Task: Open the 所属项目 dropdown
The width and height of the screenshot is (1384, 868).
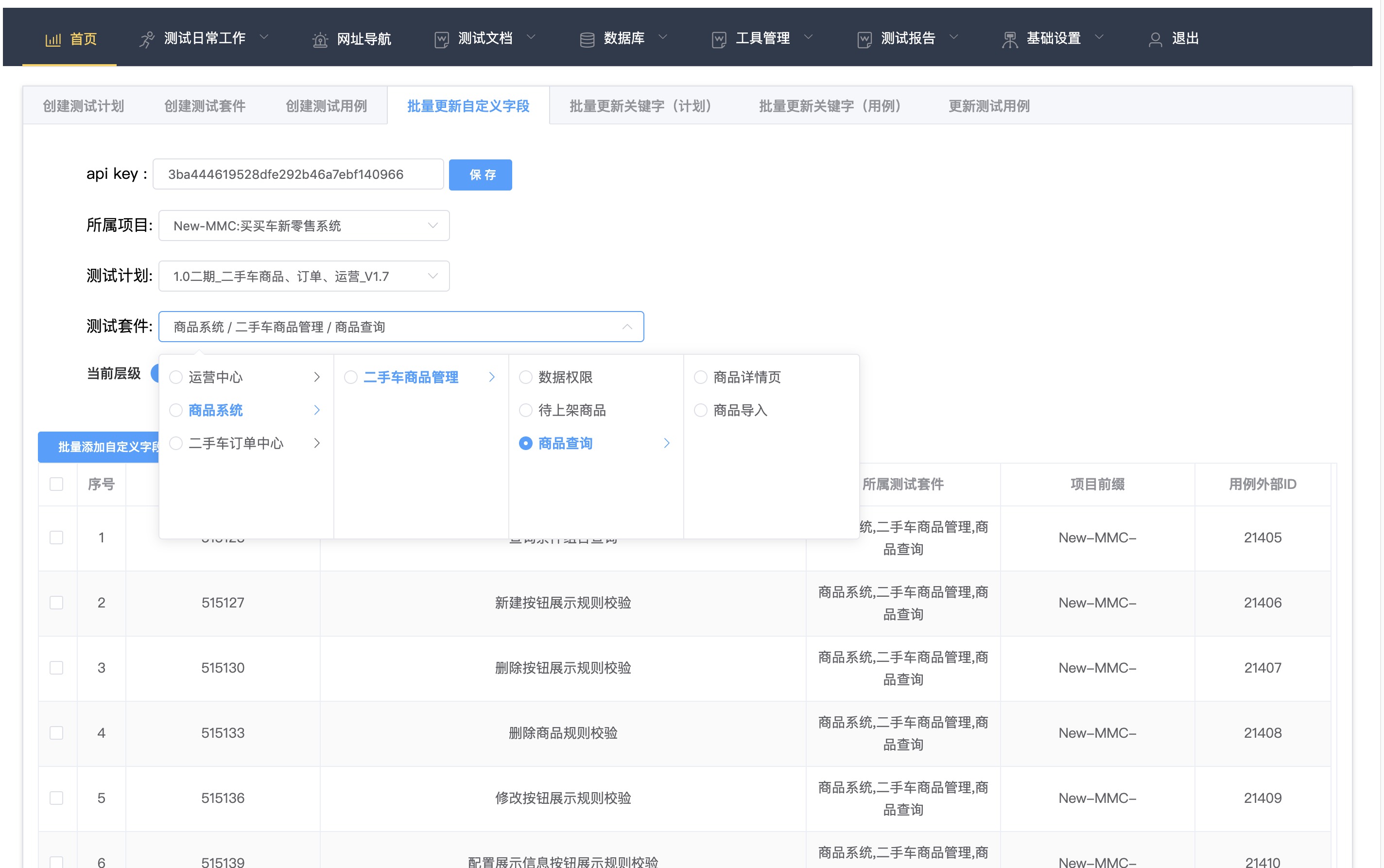Action: pos(304,226)
